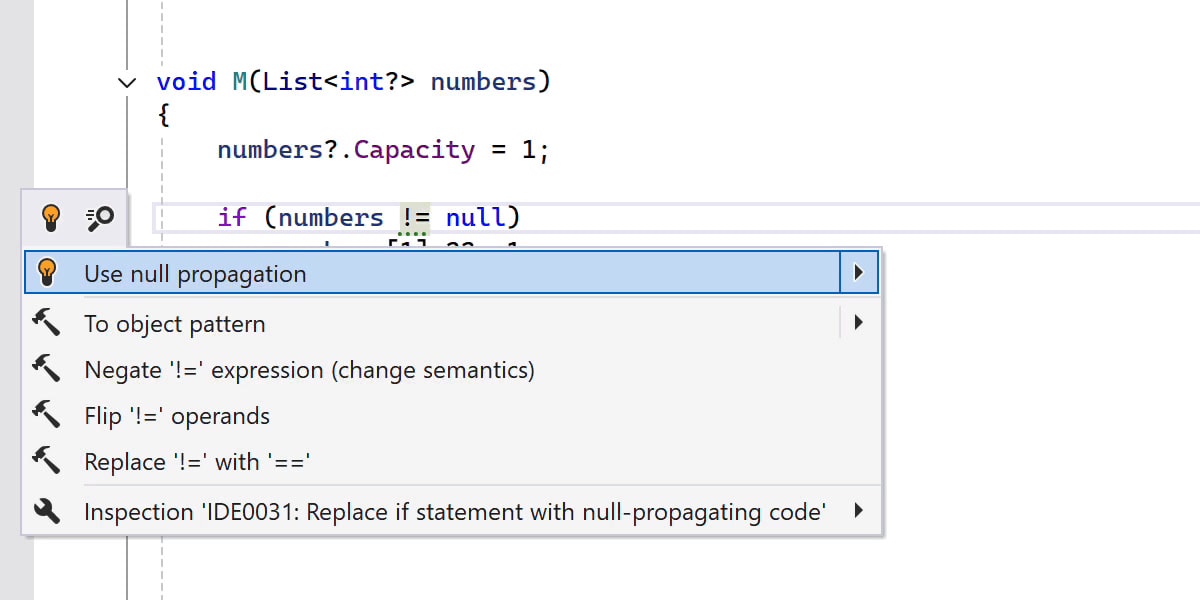
Task: Click the highlighted '!=' operator in the code
Action: 416,216
